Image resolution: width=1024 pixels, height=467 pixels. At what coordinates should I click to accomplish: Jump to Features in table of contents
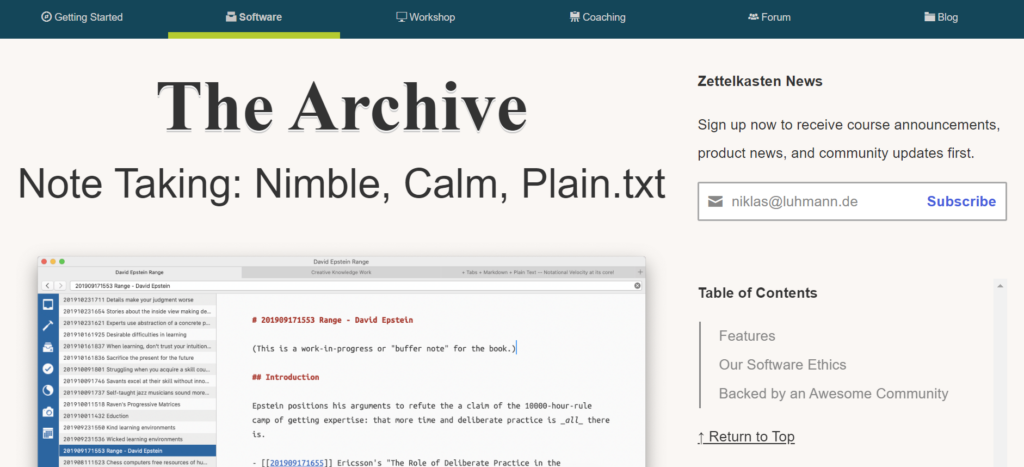[747, 336]
